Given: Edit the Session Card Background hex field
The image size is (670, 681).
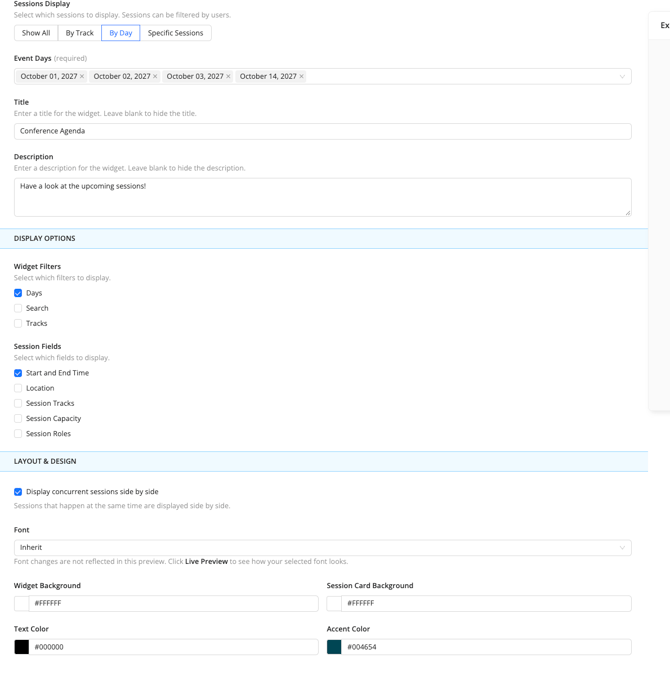Looking at the screenshot, I should coord(486,604).
